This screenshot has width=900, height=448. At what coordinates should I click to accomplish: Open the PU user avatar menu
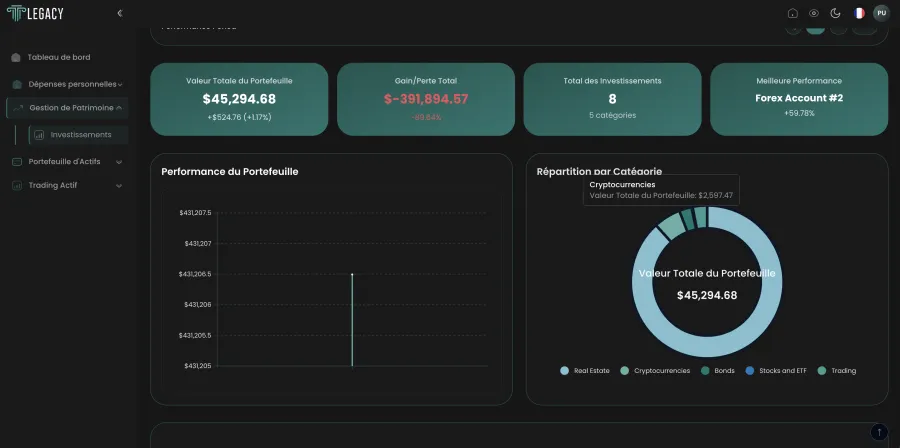[882, 13]
